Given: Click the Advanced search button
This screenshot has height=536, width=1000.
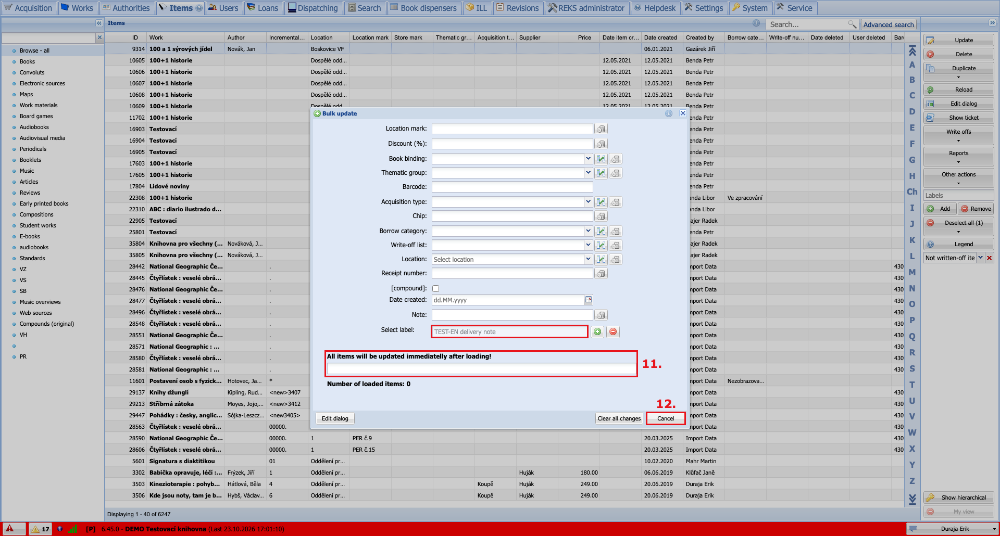Looking at the screenshot, I should coord(888,24).
